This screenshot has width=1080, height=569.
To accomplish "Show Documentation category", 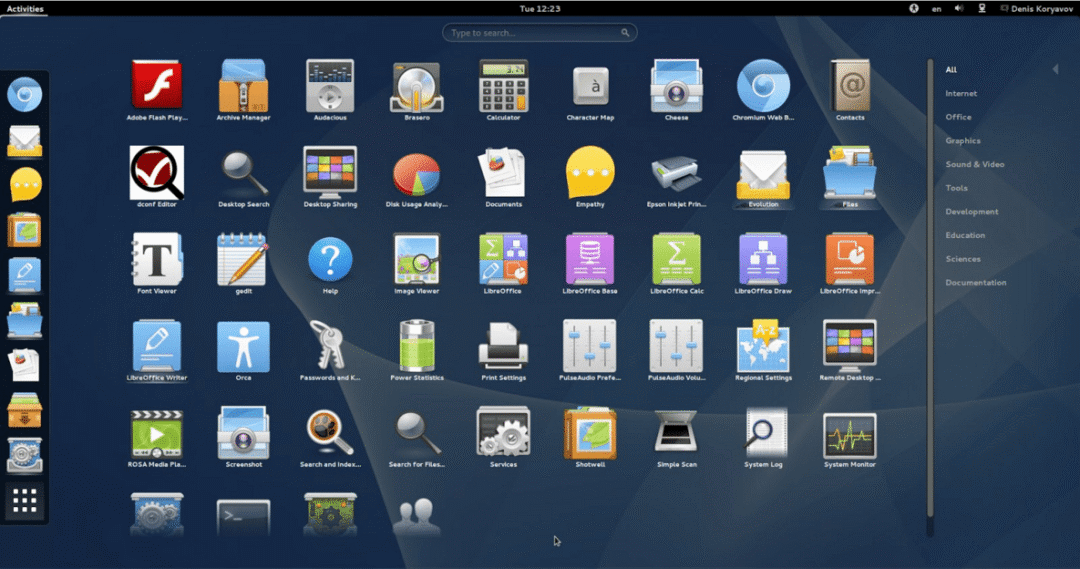I will [975, 282].
